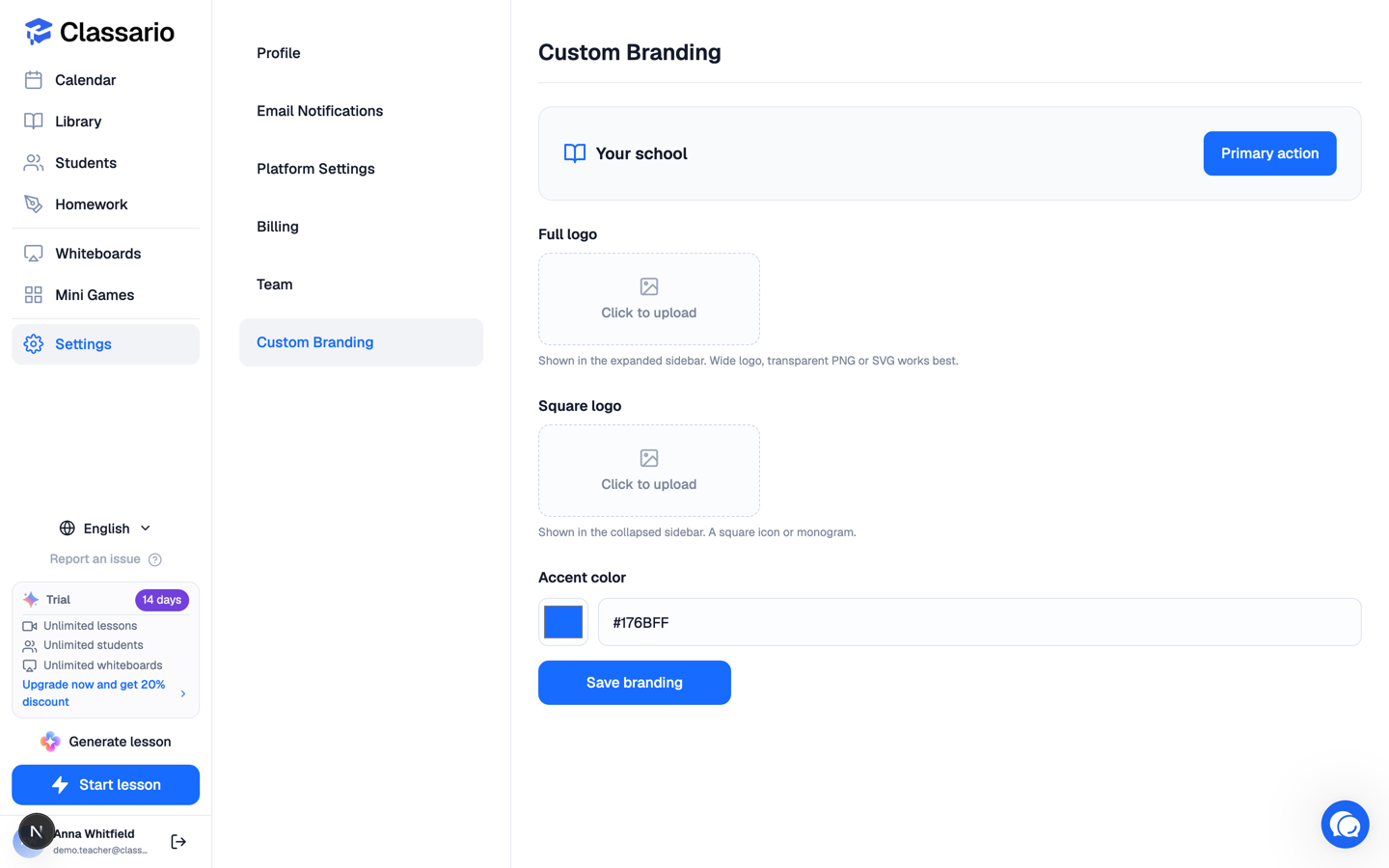Click the Primary action preview button
The width and height of the screenshot is (1389, 868).
[x=1269, y=153]
